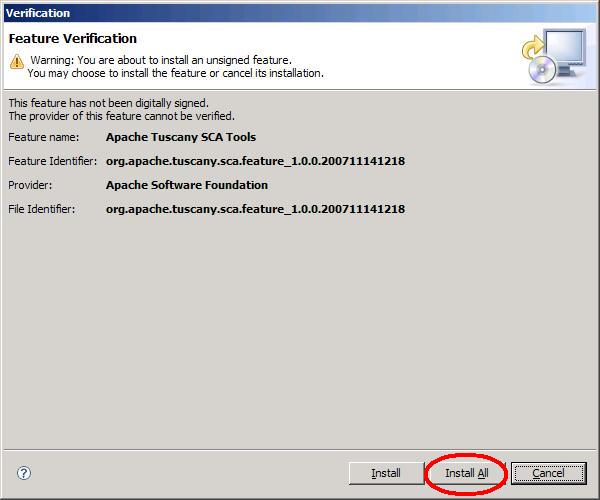Screen dimensions: 600x500
Task: Click 'You may choose to install' message line
Action: tap(176, 73)
